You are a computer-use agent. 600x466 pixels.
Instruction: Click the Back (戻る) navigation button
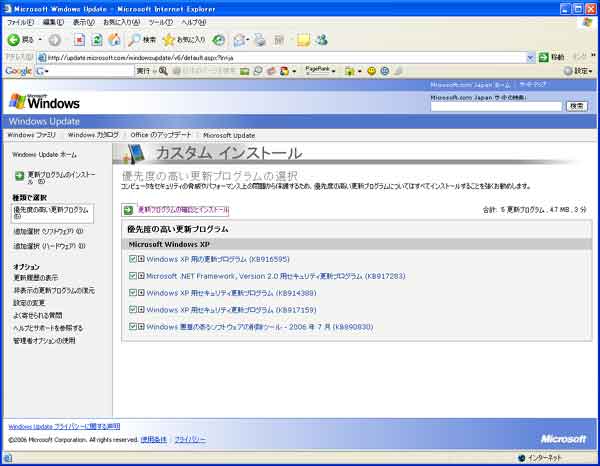point(21,40)
